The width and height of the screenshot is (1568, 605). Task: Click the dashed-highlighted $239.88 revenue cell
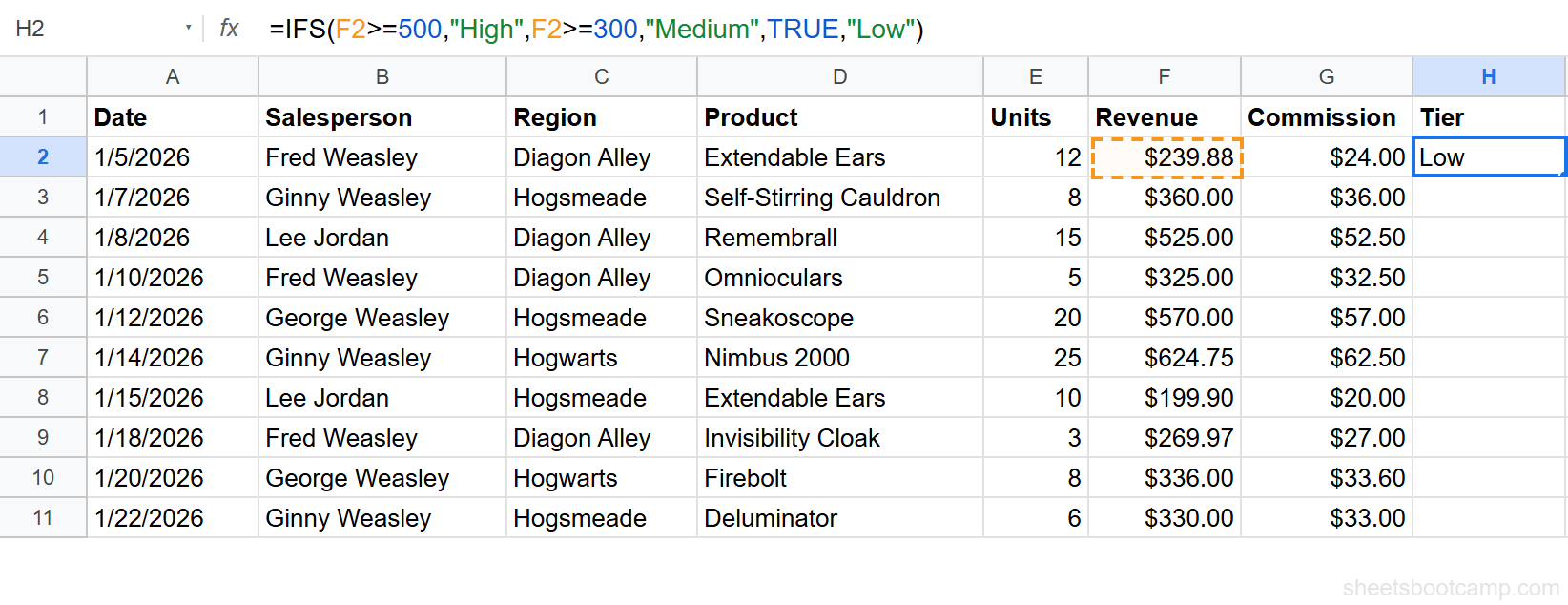tap(1165, 156)
